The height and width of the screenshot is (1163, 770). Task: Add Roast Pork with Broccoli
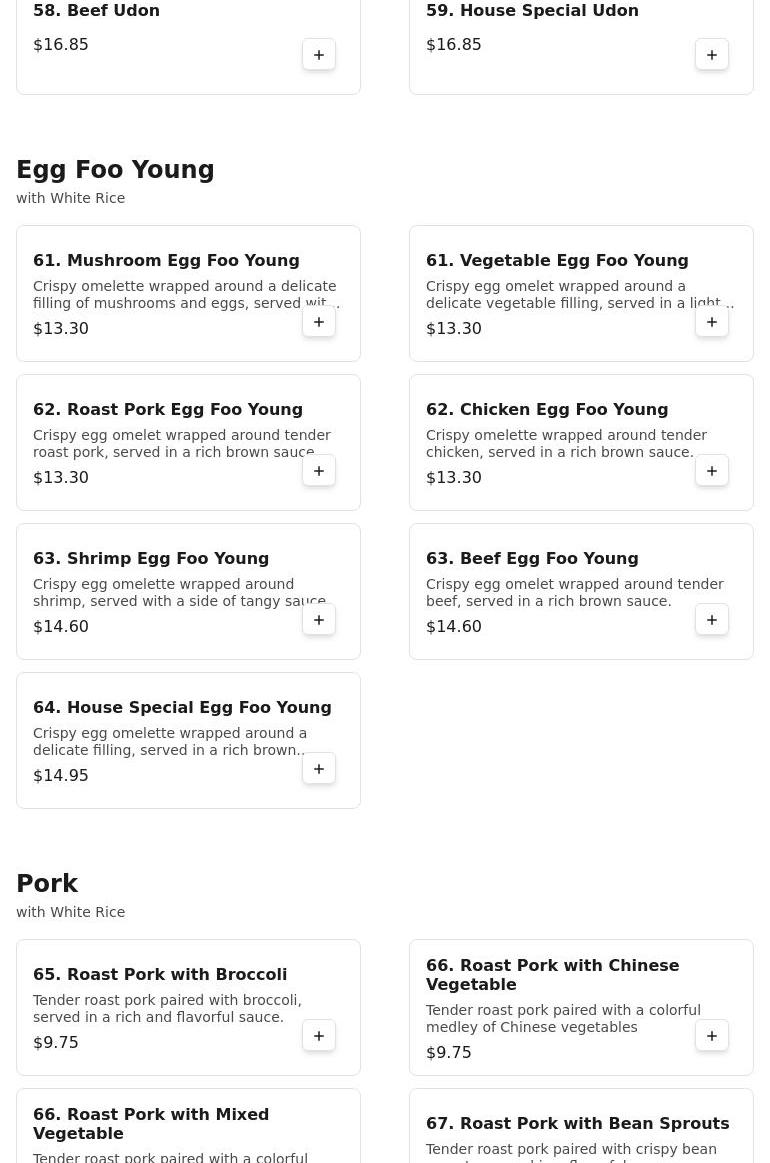(319, 1036)
